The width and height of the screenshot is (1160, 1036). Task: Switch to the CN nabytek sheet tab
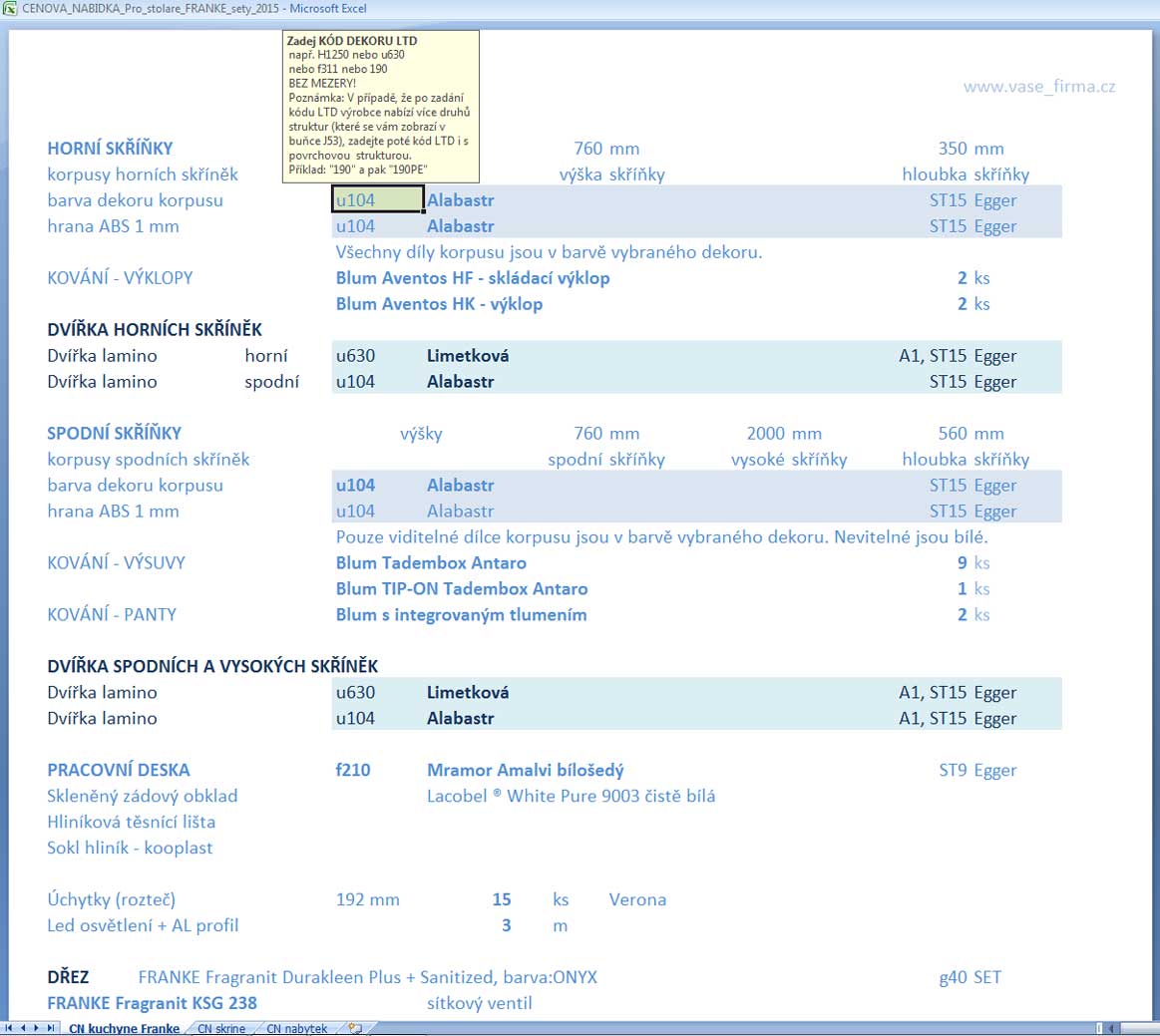296,1029
